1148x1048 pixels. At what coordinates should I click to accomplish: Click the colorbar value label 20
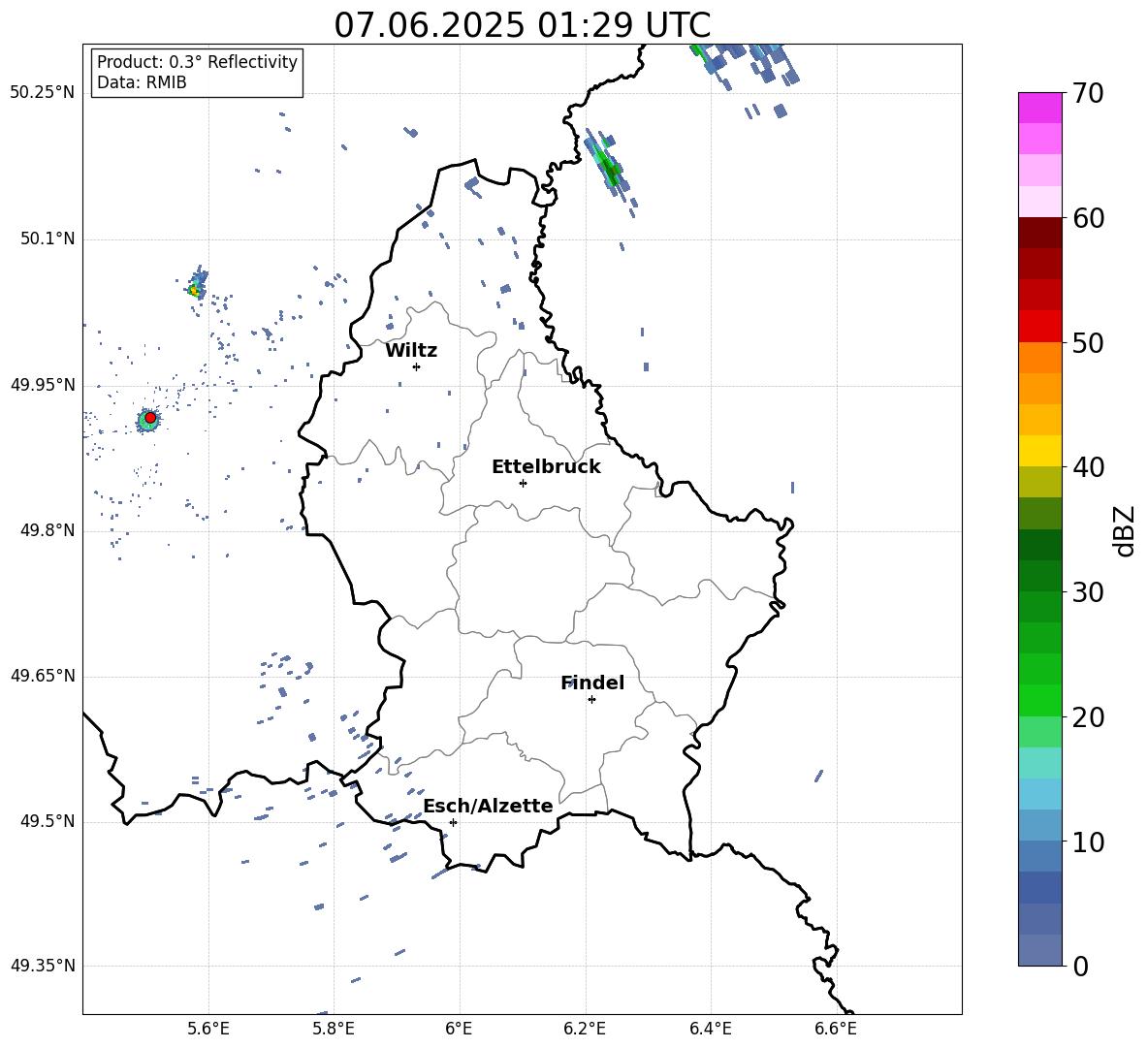click(1088, 717)
